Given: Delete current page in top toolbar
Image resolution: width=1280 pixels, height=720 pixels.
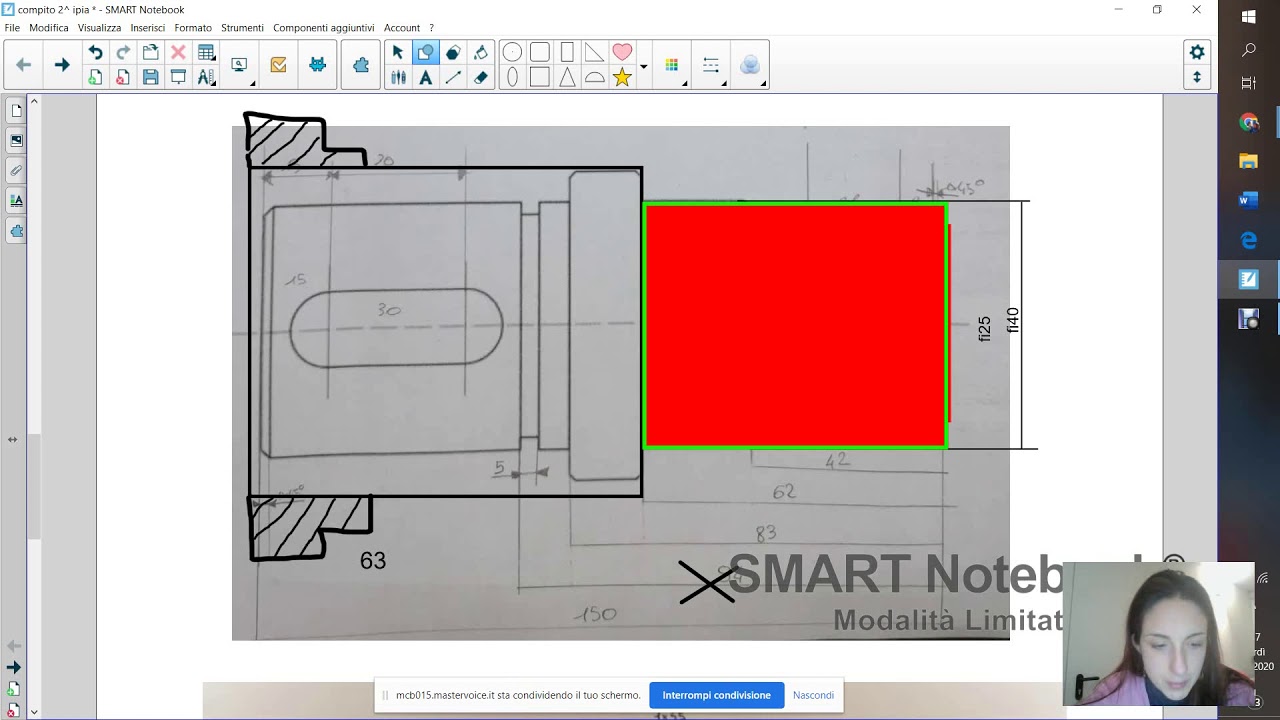Looking at the screenshot, I should (x=123, y=77).
